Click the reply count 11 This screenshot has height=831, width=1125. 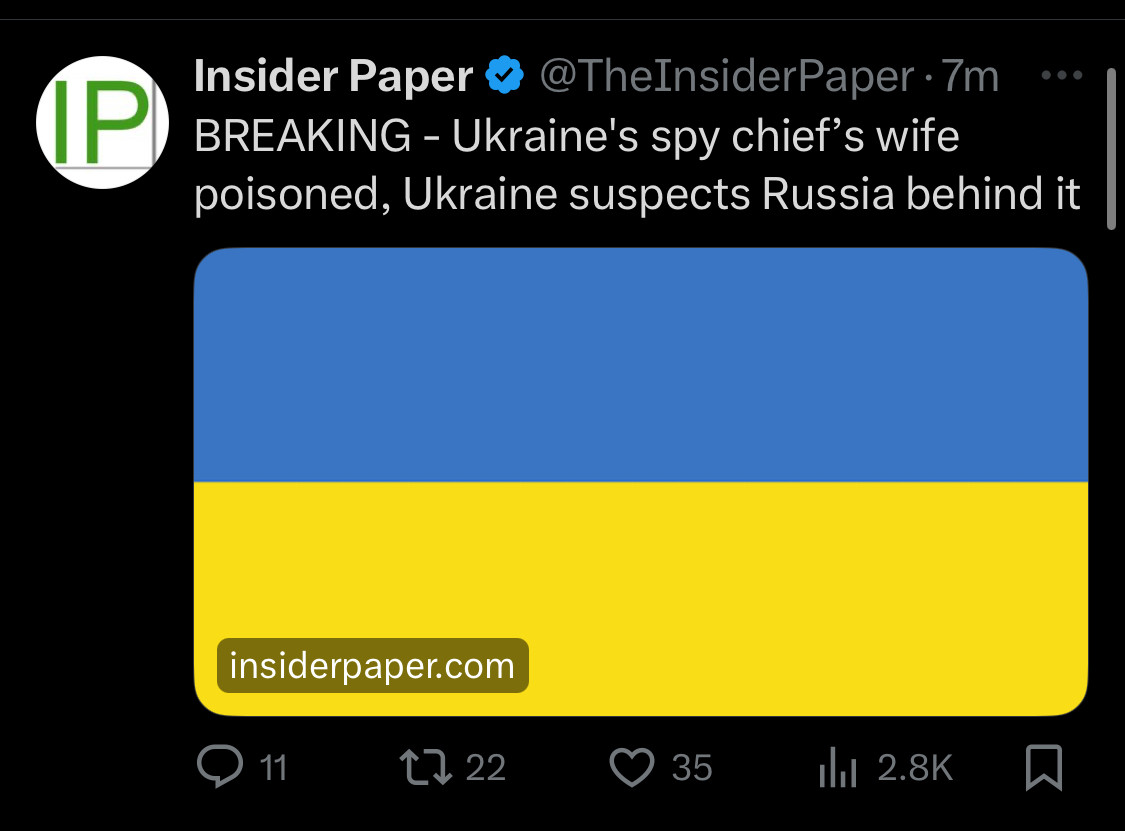(x=273, y=768)
